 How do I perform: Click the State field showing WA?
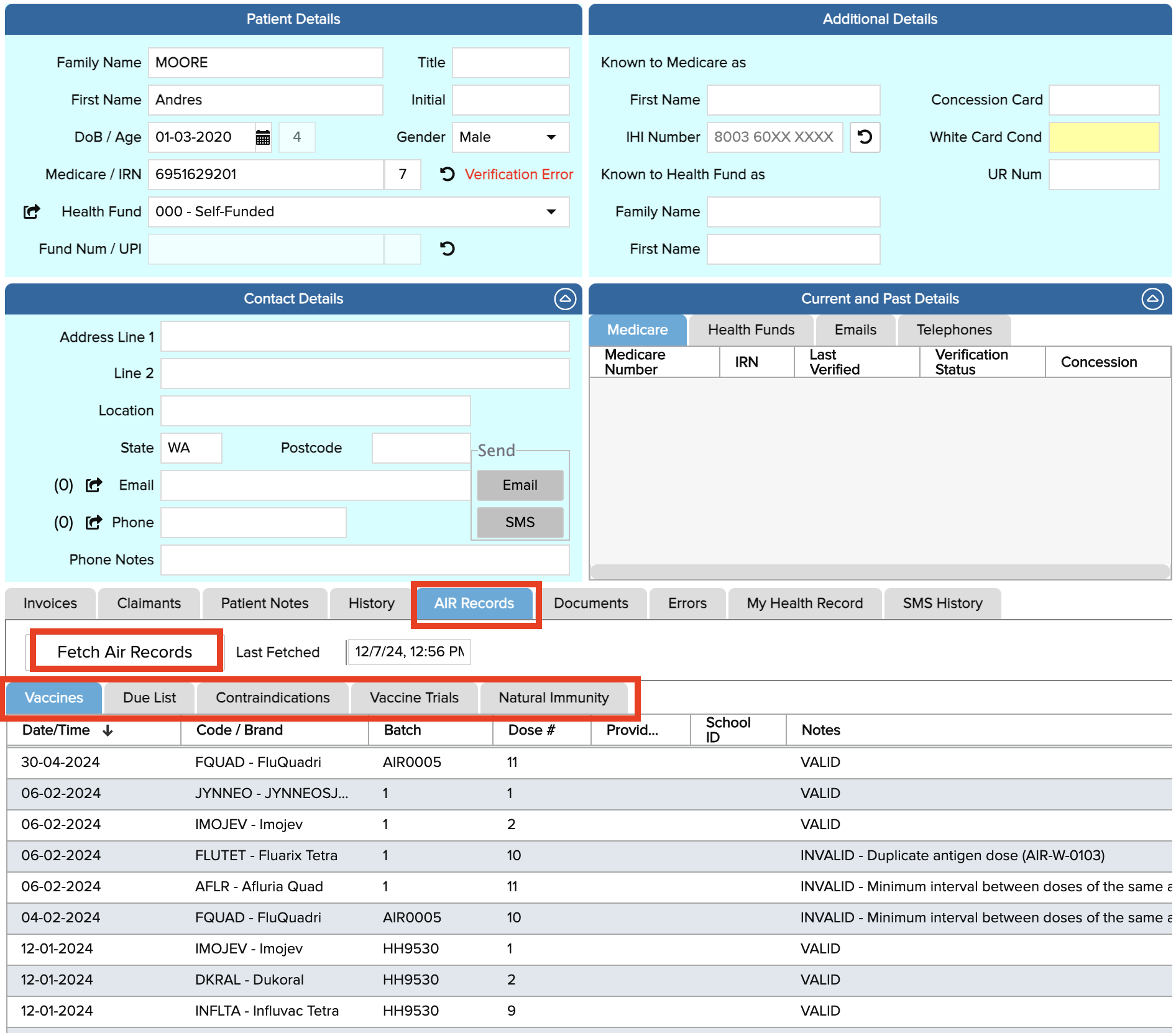[191, 448]
